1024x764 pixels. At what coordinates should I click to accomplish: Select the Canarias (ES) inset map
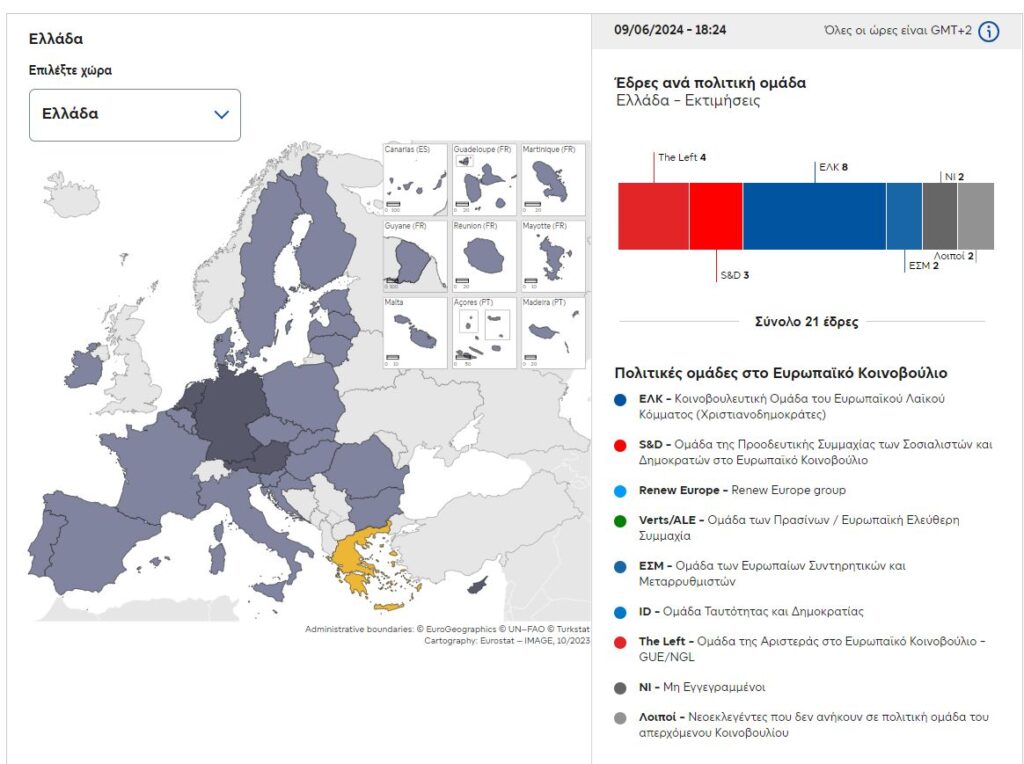[x=415, y=180]
